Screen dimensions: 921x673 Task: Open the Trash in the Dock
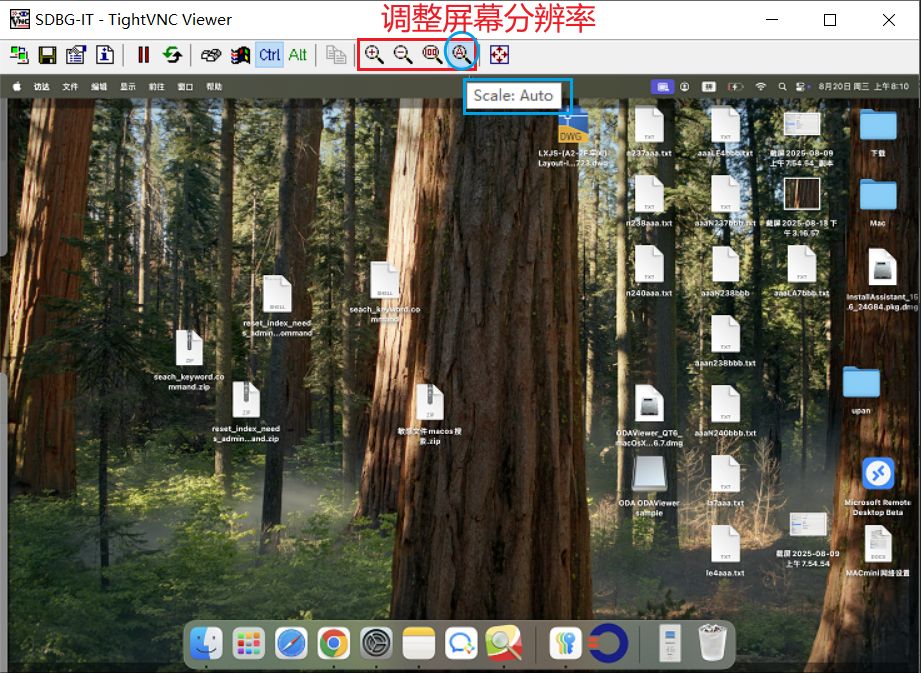pos(712,643)
